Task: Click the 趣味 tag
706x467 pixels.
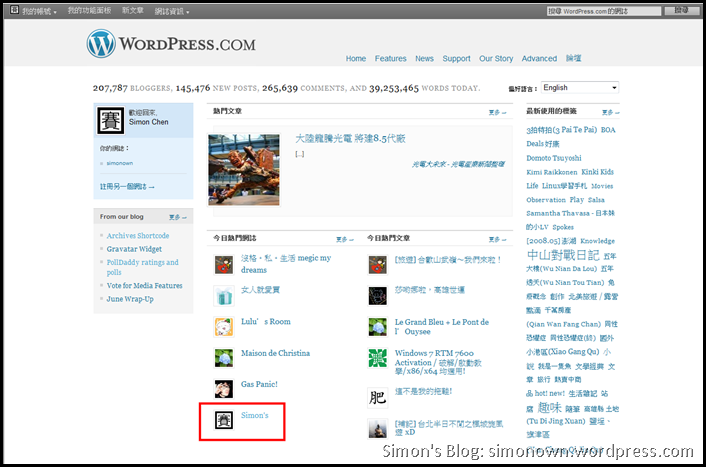Action: [549, 408]
